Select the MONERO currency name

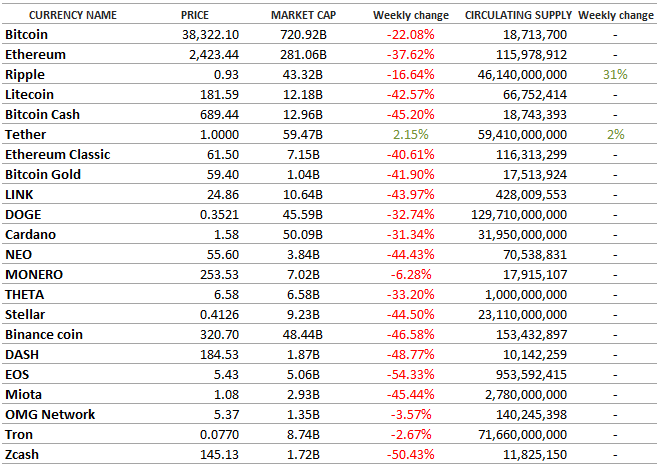point(34,275)
